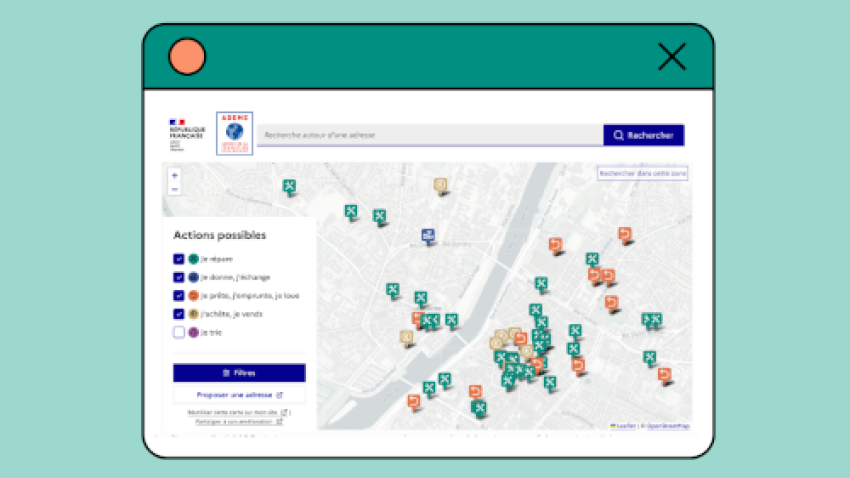Follow the "Proposer une adresse" link
Screen dimensions: 850x478
pos(239,395)
